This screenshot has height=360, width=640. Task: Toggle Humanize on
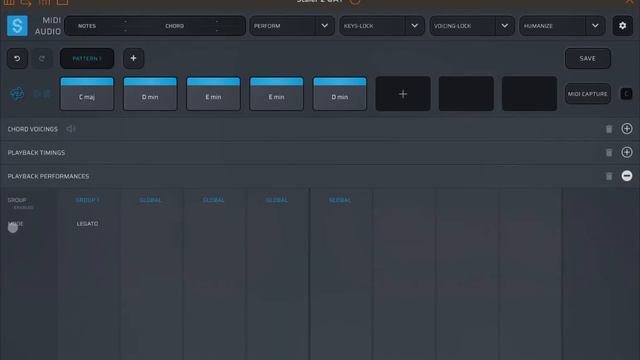(x=553, y=26)
